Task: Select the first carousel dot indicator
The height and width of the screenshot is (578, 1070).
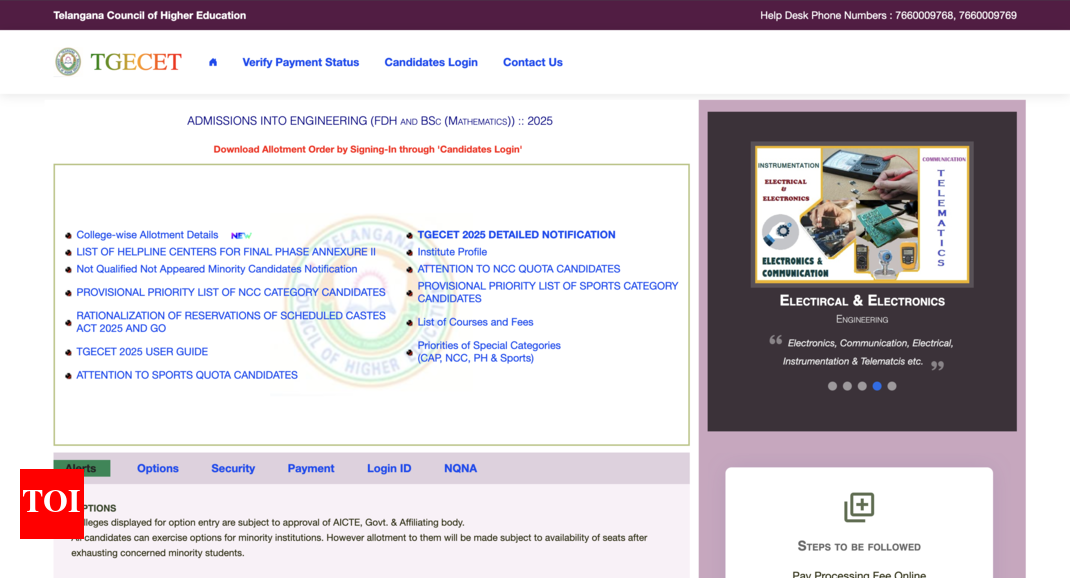Action: (832, 386)
